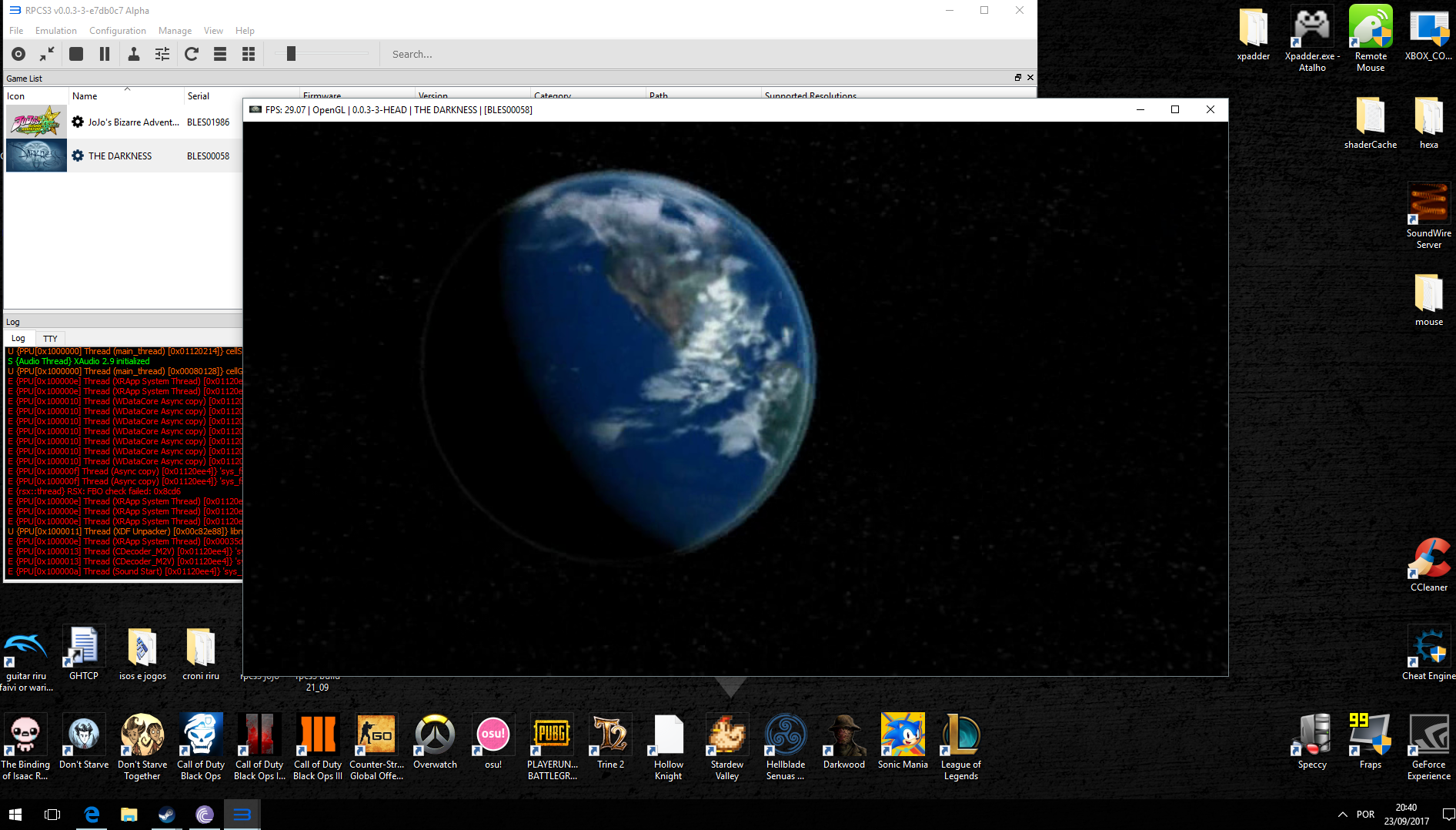Image resolution: width=1456 pixels, height=830 pixels.
Task: Switch game list to list view
Action: click(220, 54)
